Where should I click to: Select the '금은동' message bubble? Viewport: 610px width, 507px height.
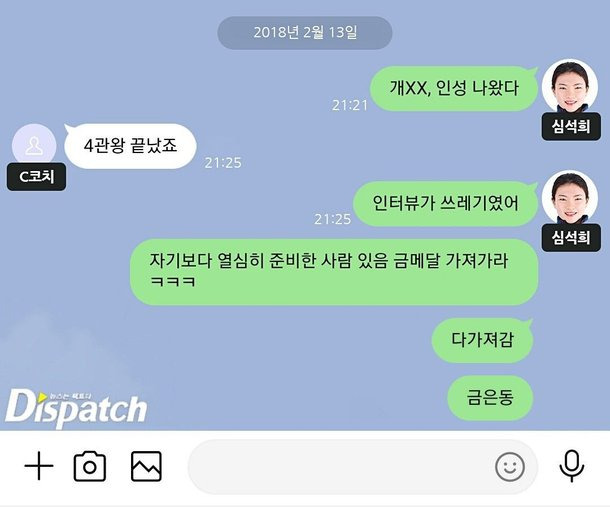pos(490,398)
